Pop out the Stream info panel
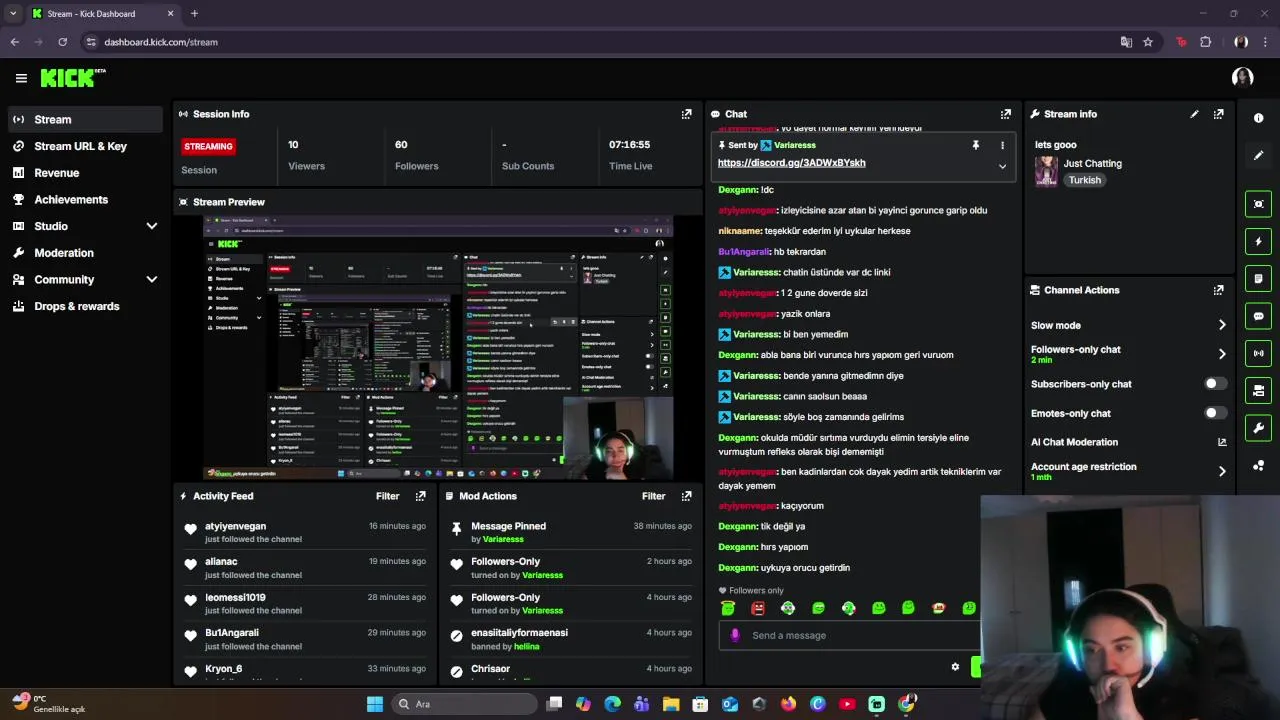This screenshot has height=720, width=1280. [1218, 114]
